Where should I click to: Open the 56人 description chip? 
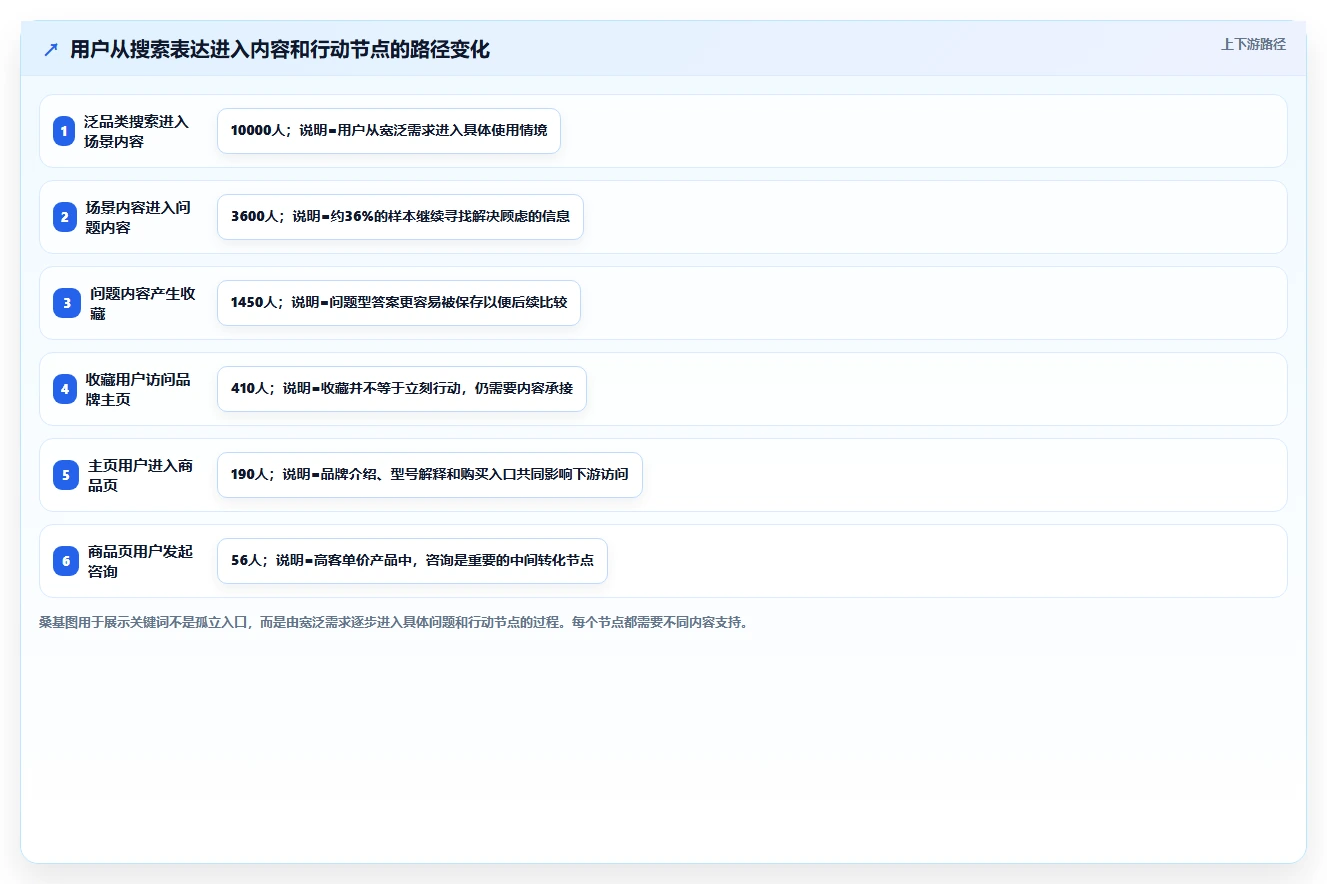click(x=412, y=561)
